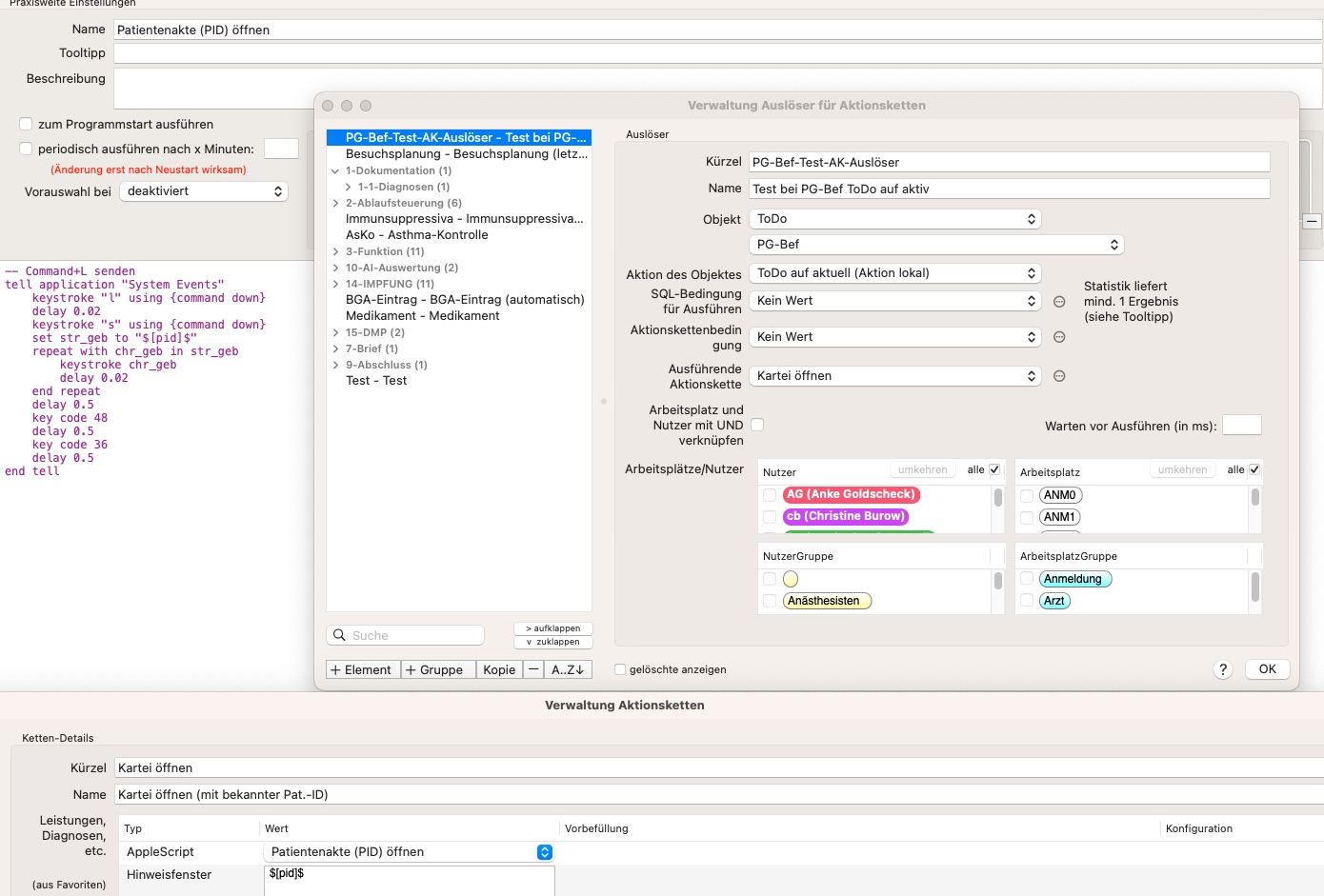1324x896 pixels.
Task: Toggle gelöschte anzeigen checkbox
Action: coord(620,669)
